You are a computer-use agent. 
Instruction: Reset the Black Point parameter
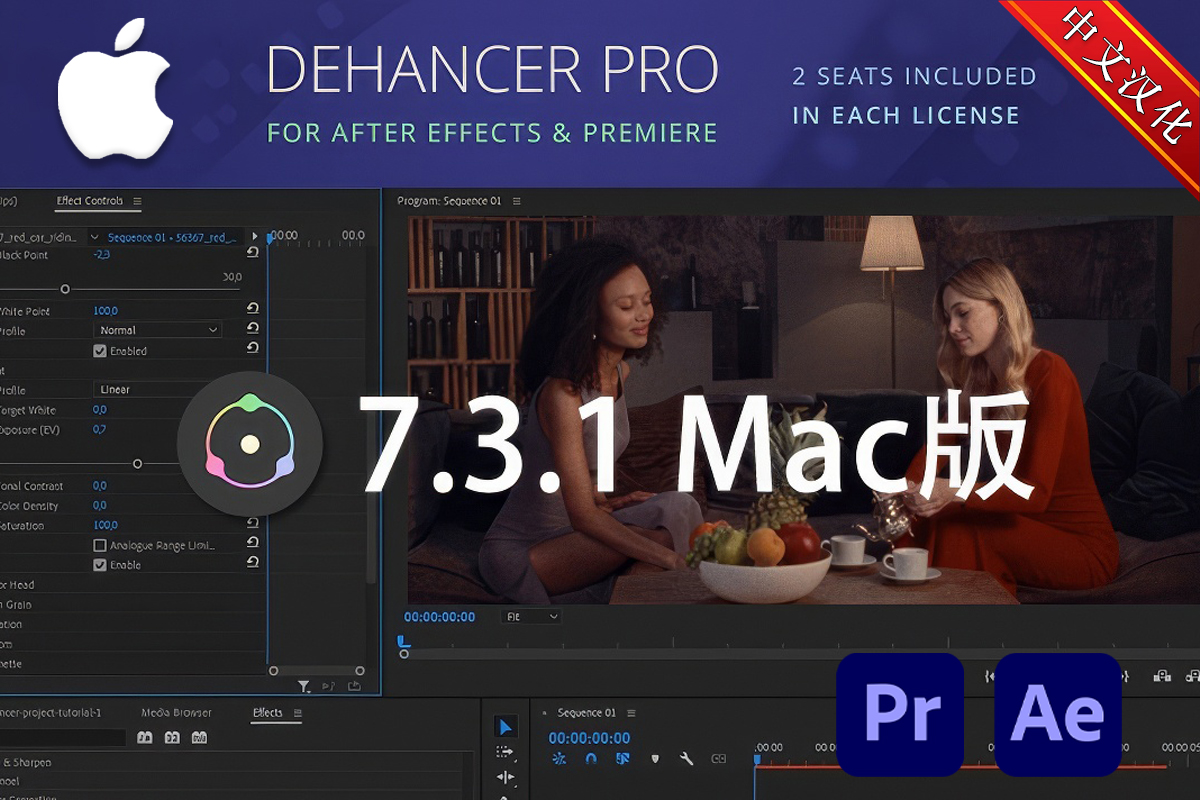pos(252,253)
